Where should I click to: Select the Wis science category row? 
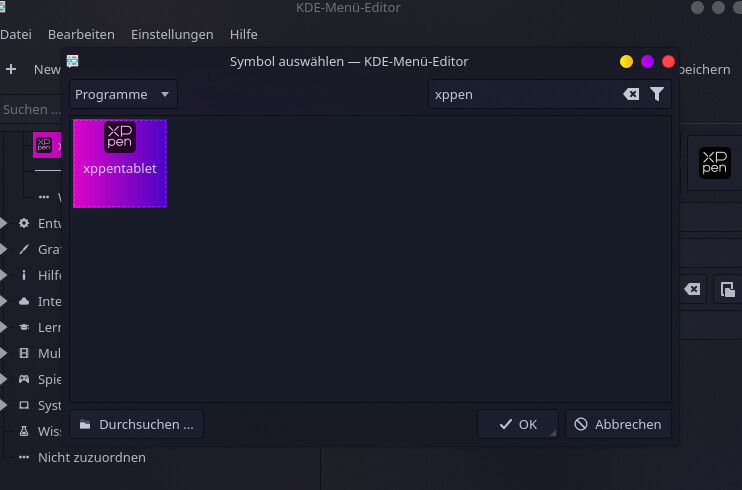[x=39, y=431]
